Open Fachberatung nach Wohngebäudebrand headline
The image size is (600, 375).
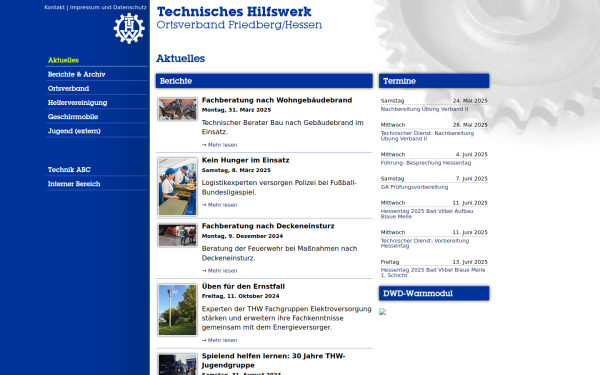click(277, 100)
